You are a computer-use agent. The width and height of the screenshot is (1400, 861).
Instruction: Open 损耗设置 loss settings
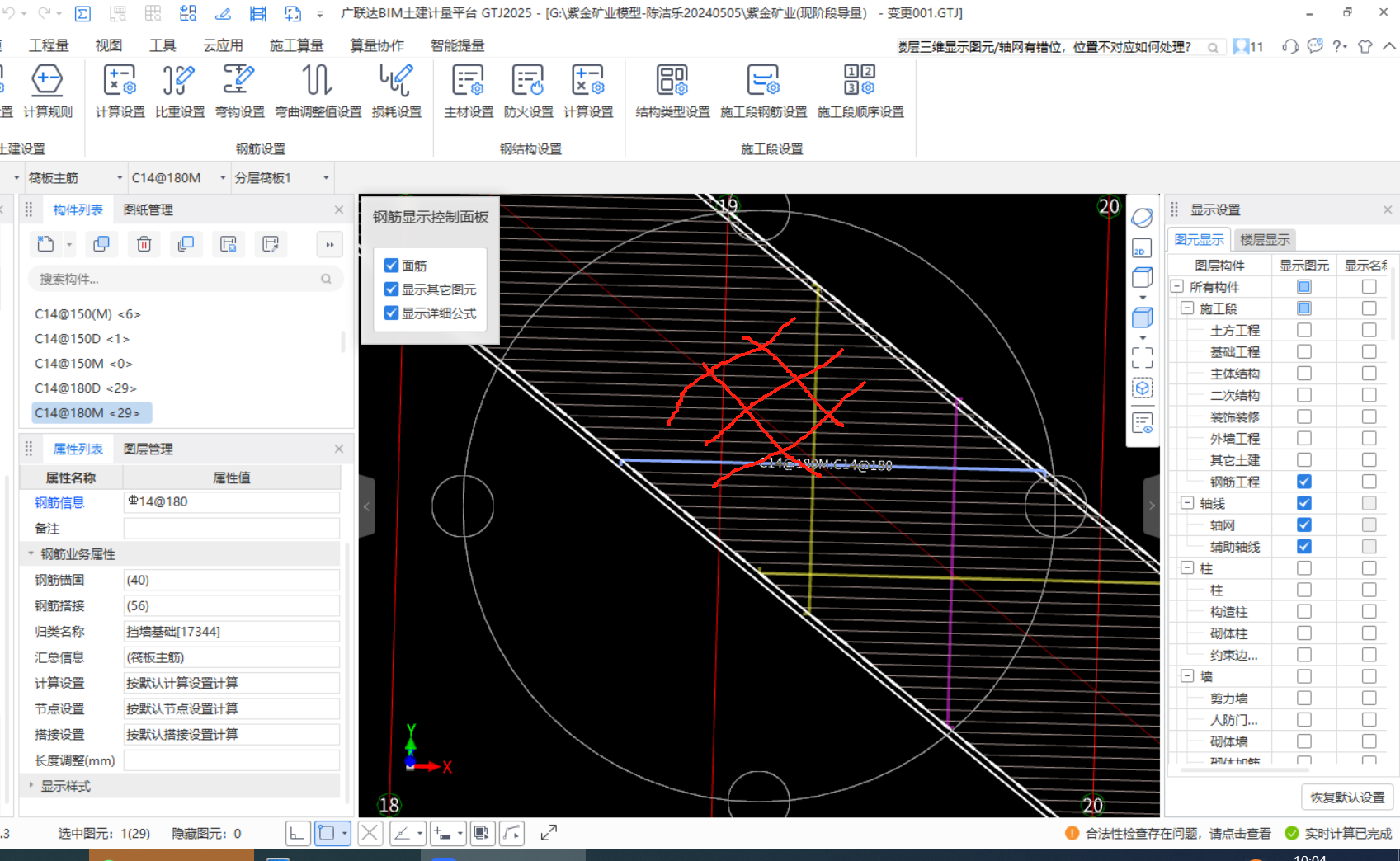(397, 91)
